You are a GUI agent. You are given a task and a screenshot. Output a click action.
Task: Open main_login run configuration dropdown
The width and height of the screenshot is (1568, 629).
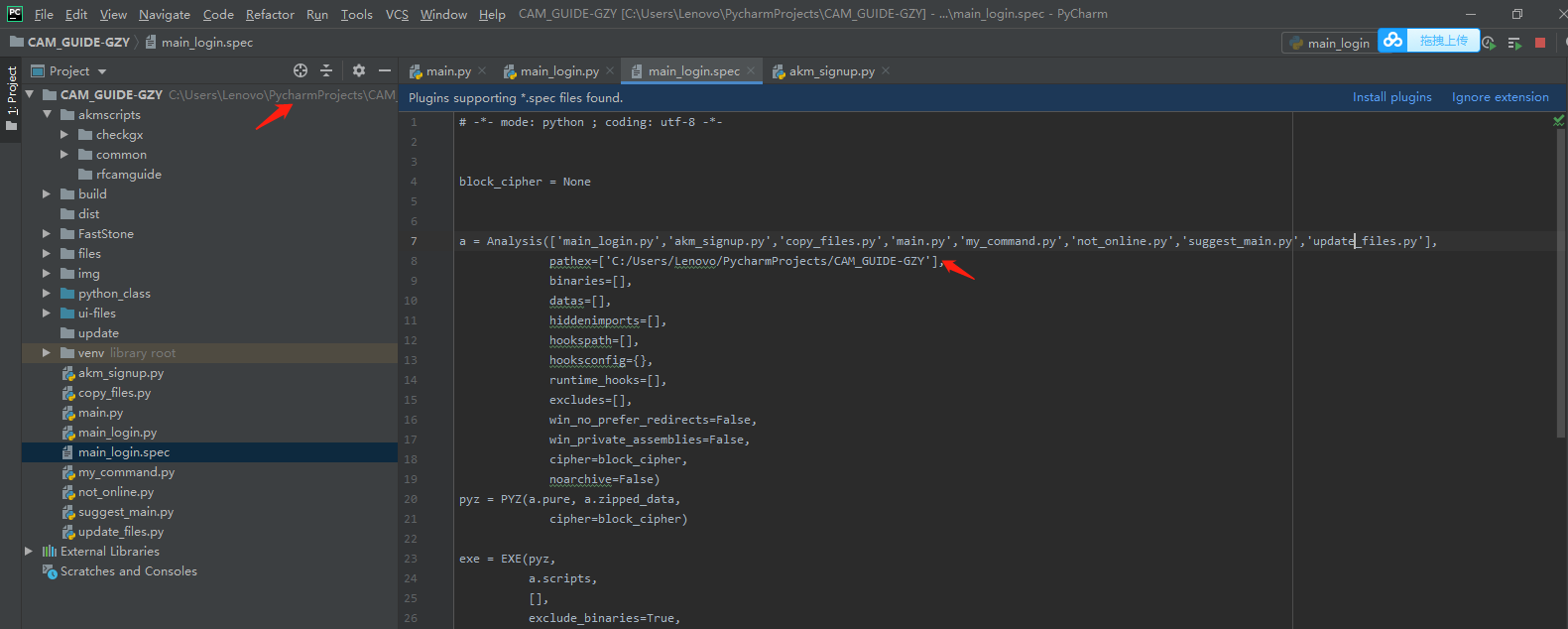point(1329,43)
